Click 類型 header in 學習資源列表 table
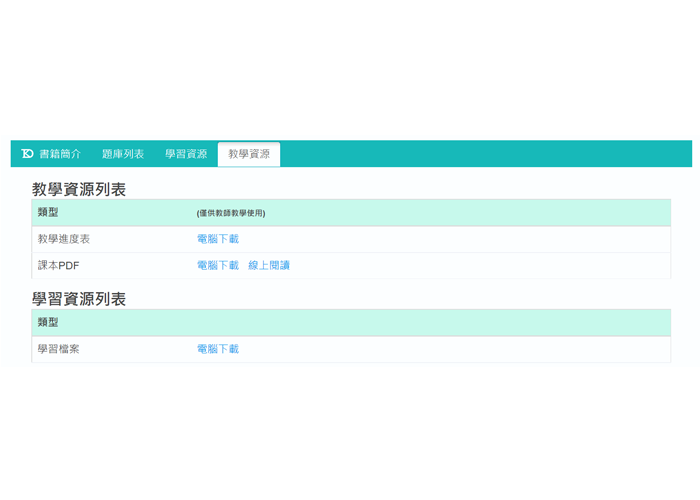 (48, 322)
